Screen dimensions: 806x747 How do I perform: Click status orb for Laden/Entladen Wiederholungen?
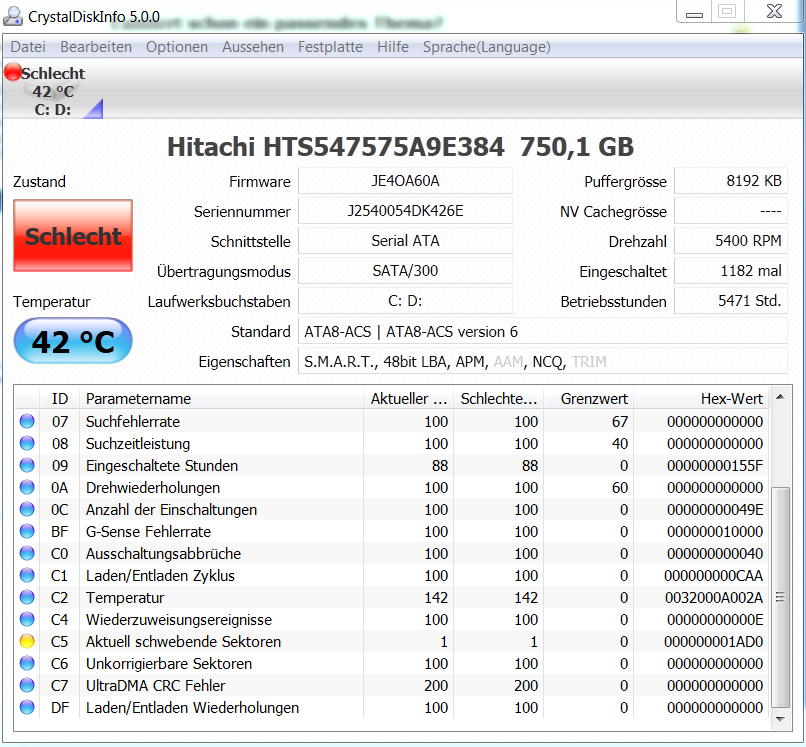coord(27,707)
